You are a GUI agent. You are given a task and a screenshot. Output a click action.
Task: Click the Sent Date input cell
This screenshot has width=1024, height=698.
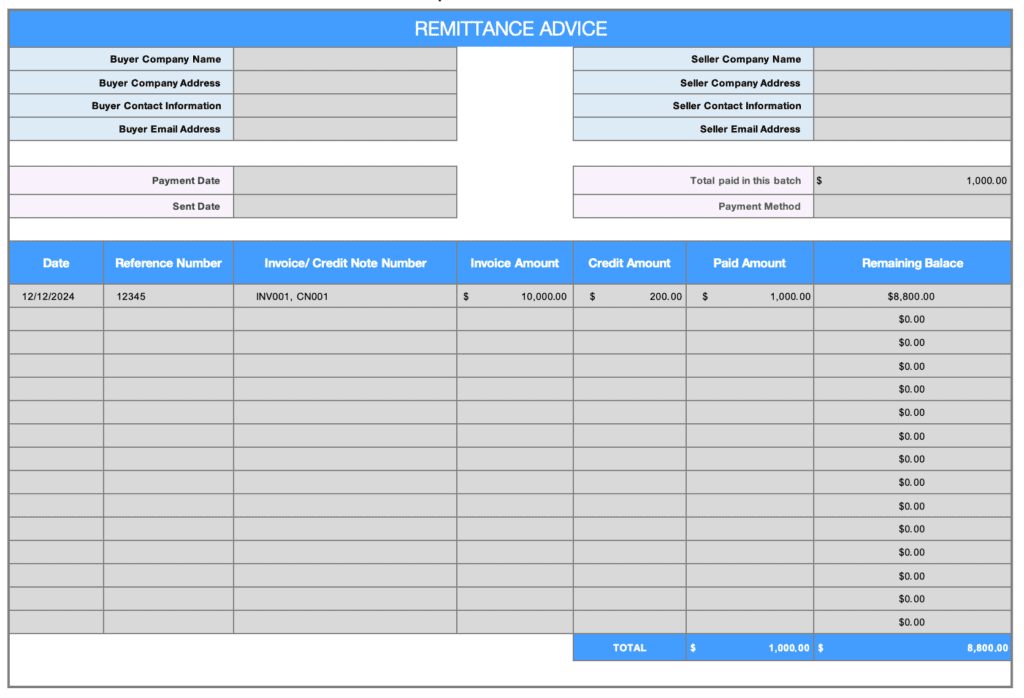pyautogui.click(x=345, y=206)
